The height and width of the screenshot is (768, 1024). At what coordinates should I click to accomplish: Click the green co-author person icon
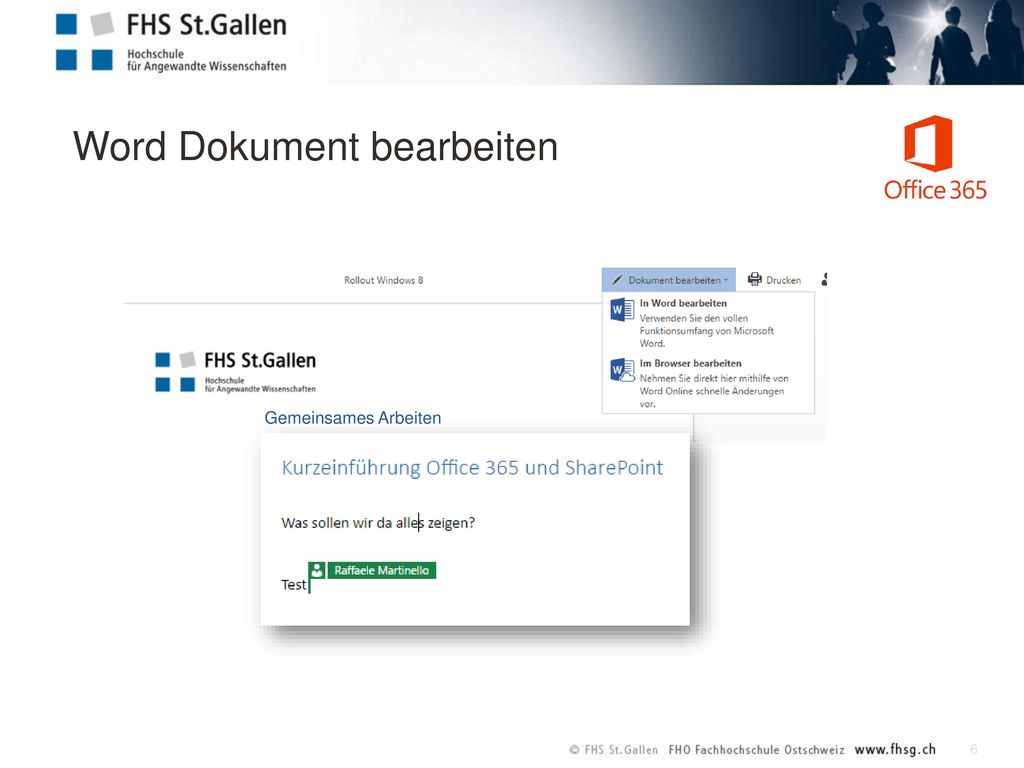click(x=317, y=570)
